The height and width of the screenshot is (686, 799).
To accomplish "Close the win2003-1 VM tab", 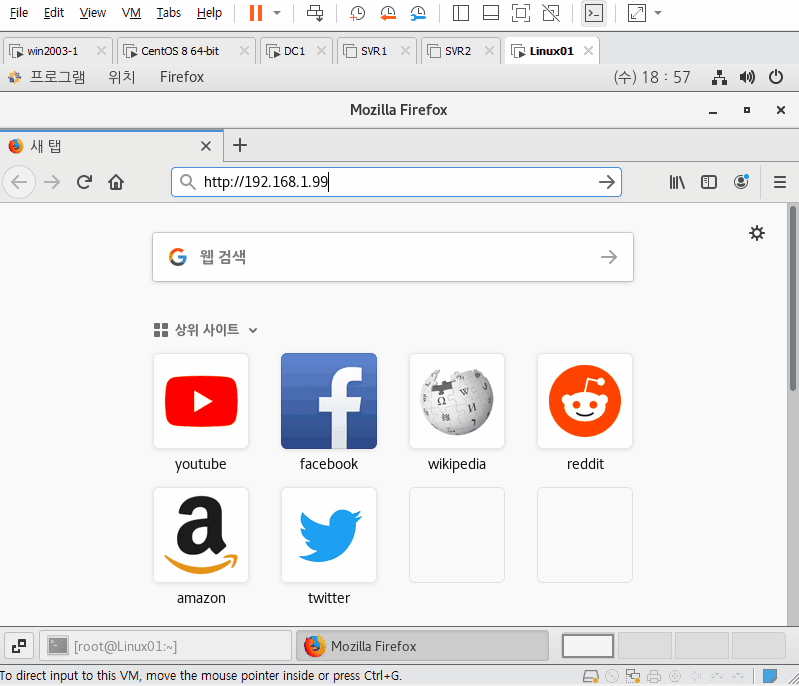I will coord(101,50).
